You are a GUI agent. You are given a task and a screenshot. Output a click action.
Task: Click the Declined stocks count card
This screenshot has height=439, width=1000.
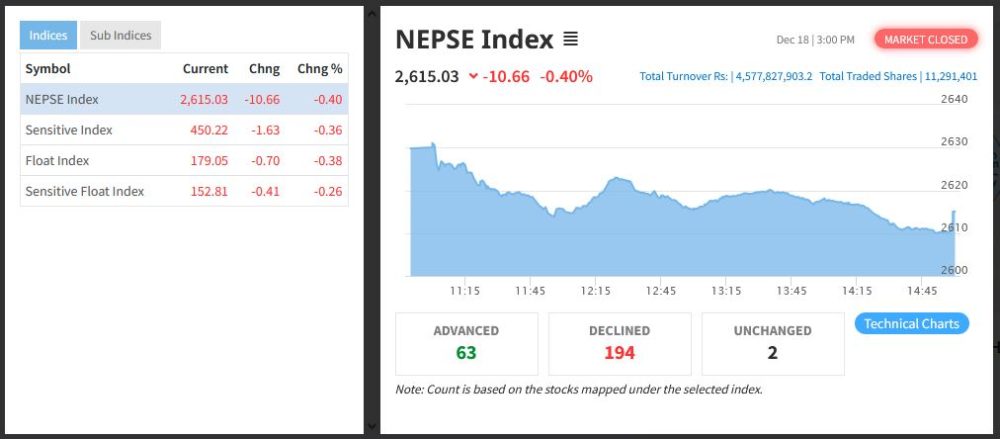[x=619, y=342]
